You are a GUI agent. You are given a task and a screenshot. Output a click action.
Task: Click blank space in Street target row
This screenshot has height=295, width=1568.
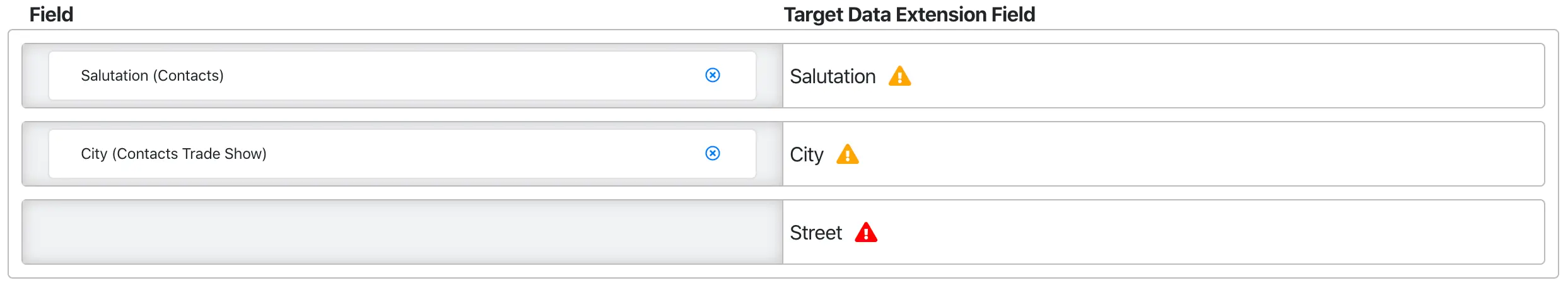(x=1198, y=233)
